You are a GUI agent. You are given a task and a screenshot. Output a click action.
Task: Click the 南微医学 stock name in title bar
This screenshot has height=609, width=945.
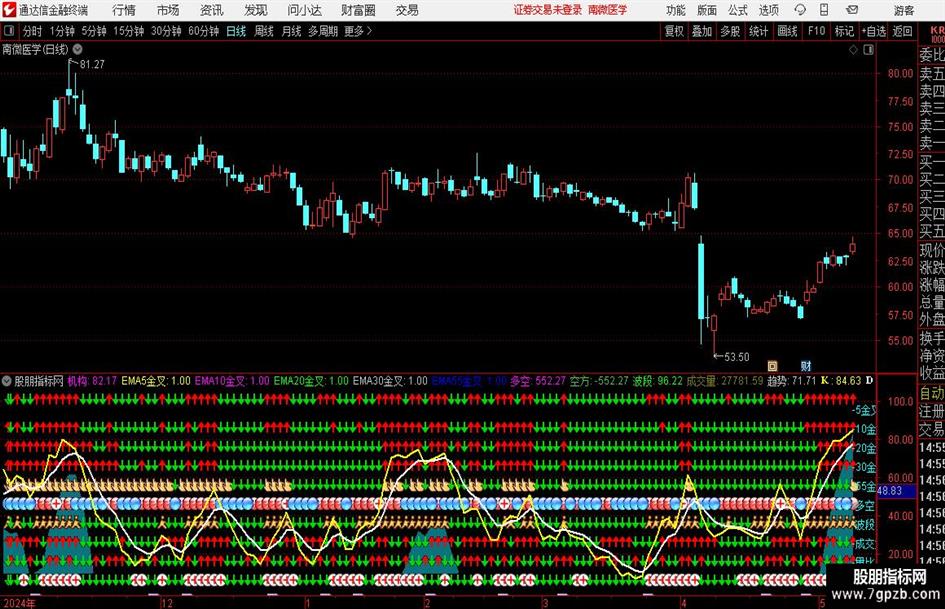tap(608, 10)
